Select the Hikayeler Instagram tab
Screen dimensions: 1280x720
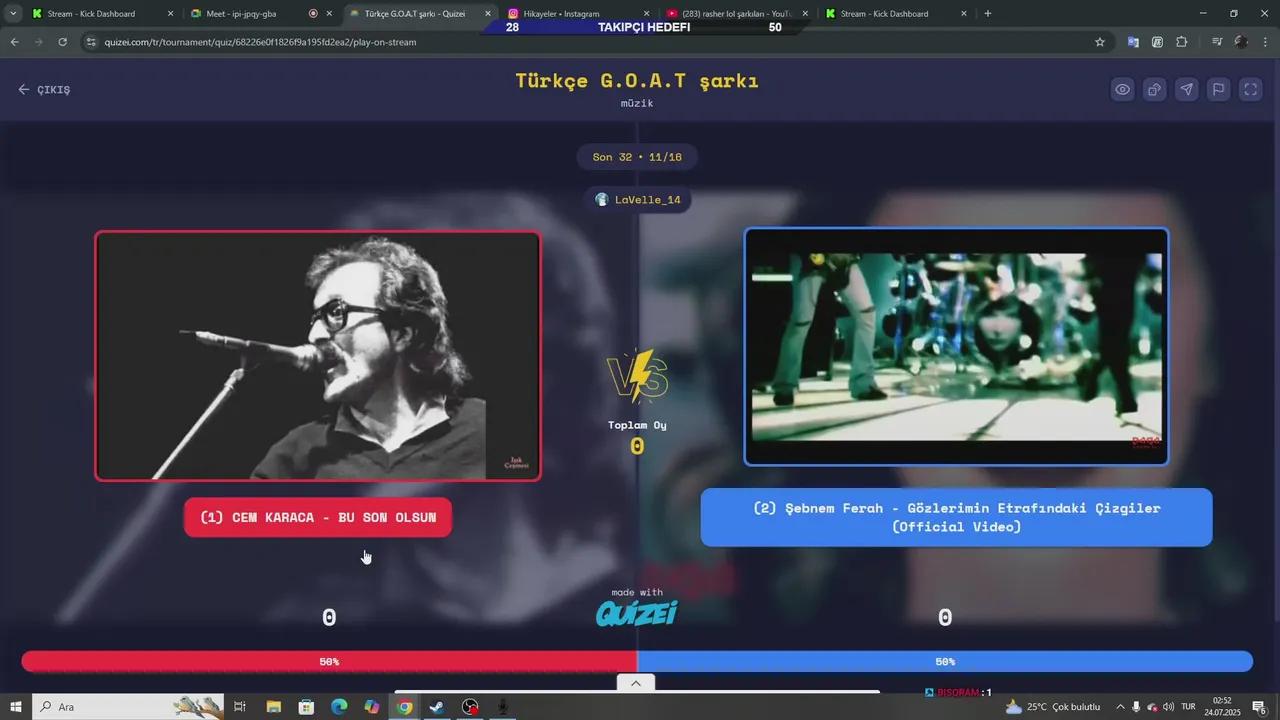tap(560, 13)
